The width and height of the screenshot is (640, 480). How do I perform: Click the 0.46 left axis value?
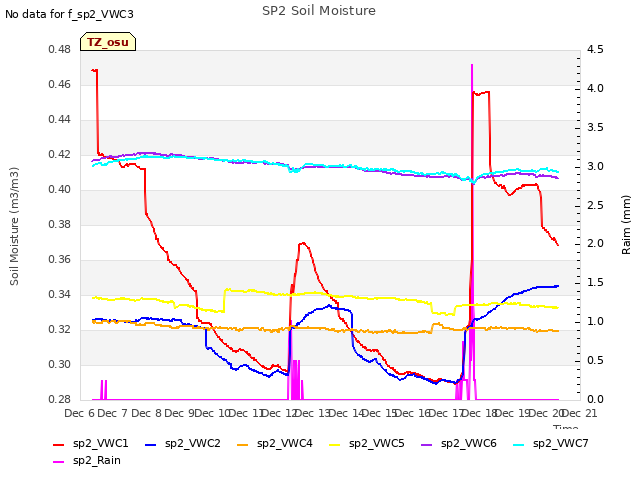[59, 84]
